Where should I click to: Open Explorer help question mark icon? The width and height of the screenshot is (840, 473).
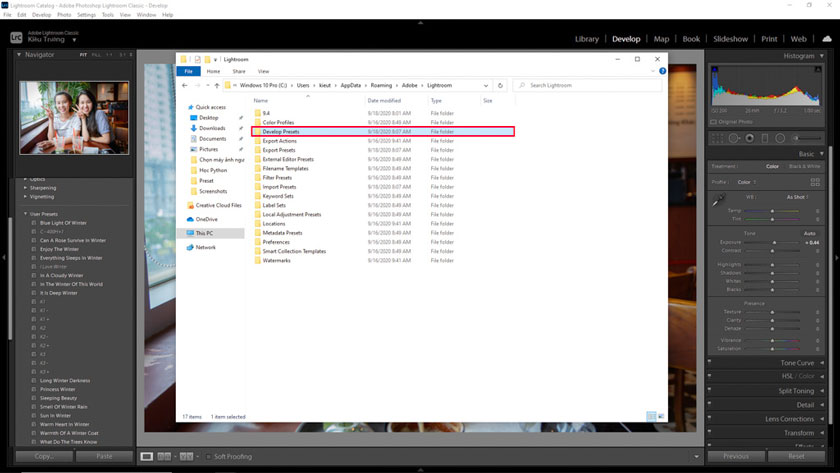[663, 71]
